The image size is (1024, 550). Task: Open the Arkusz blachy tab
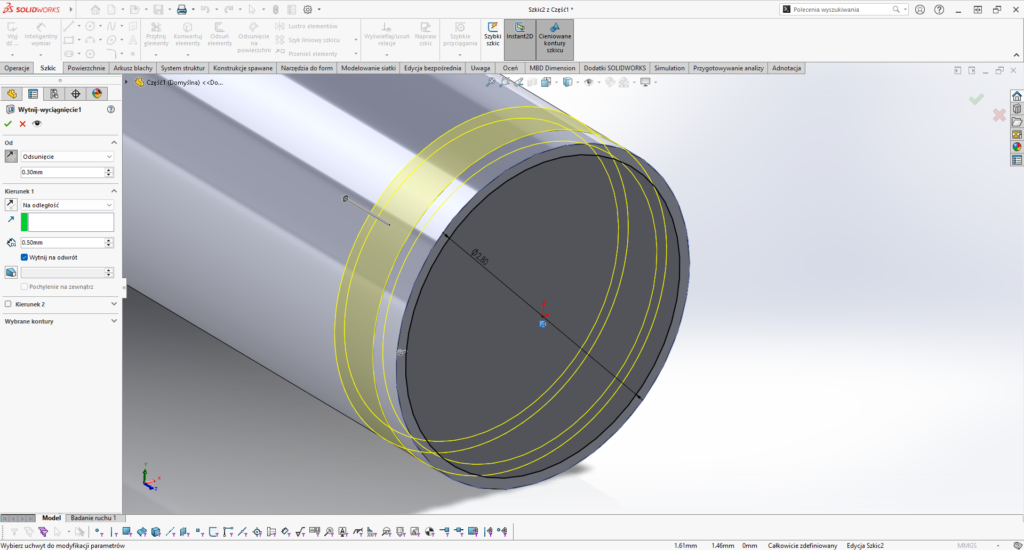[x=133, y=68]
